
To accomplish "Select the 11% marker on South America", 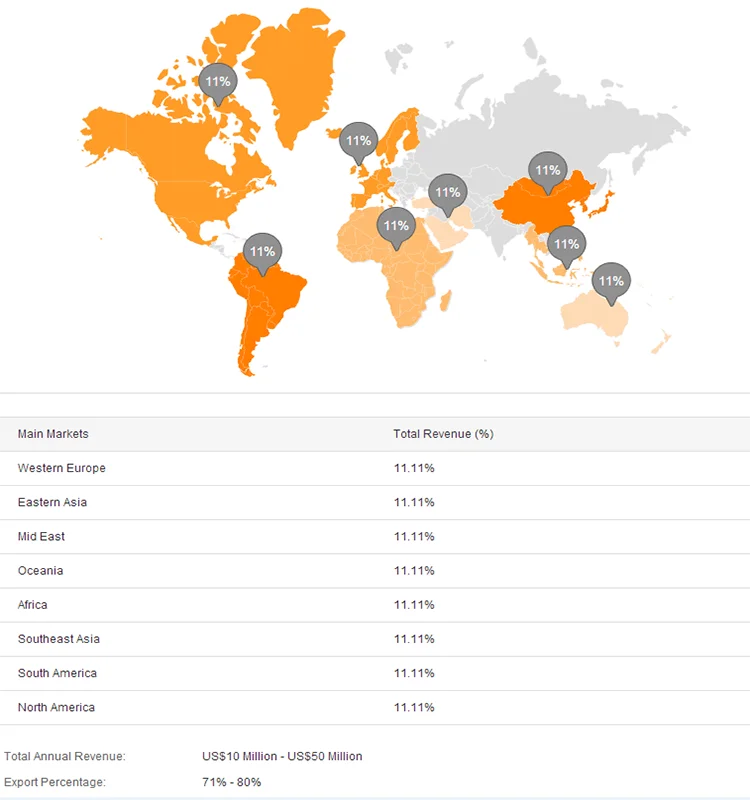I will (x=262, y=252).
